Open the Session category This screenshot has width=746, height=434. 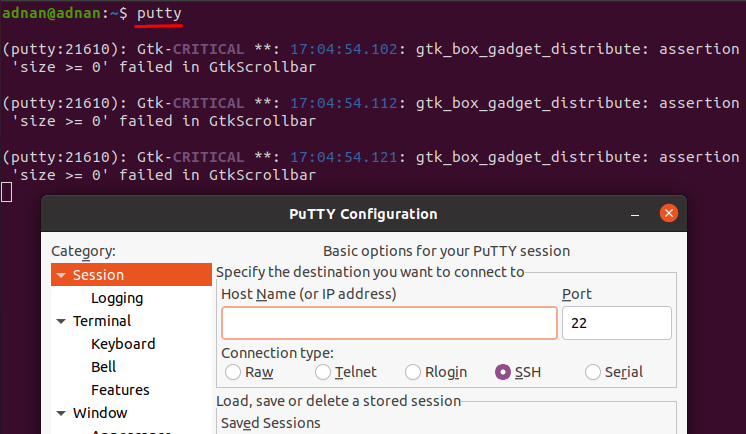pos(131,275)
